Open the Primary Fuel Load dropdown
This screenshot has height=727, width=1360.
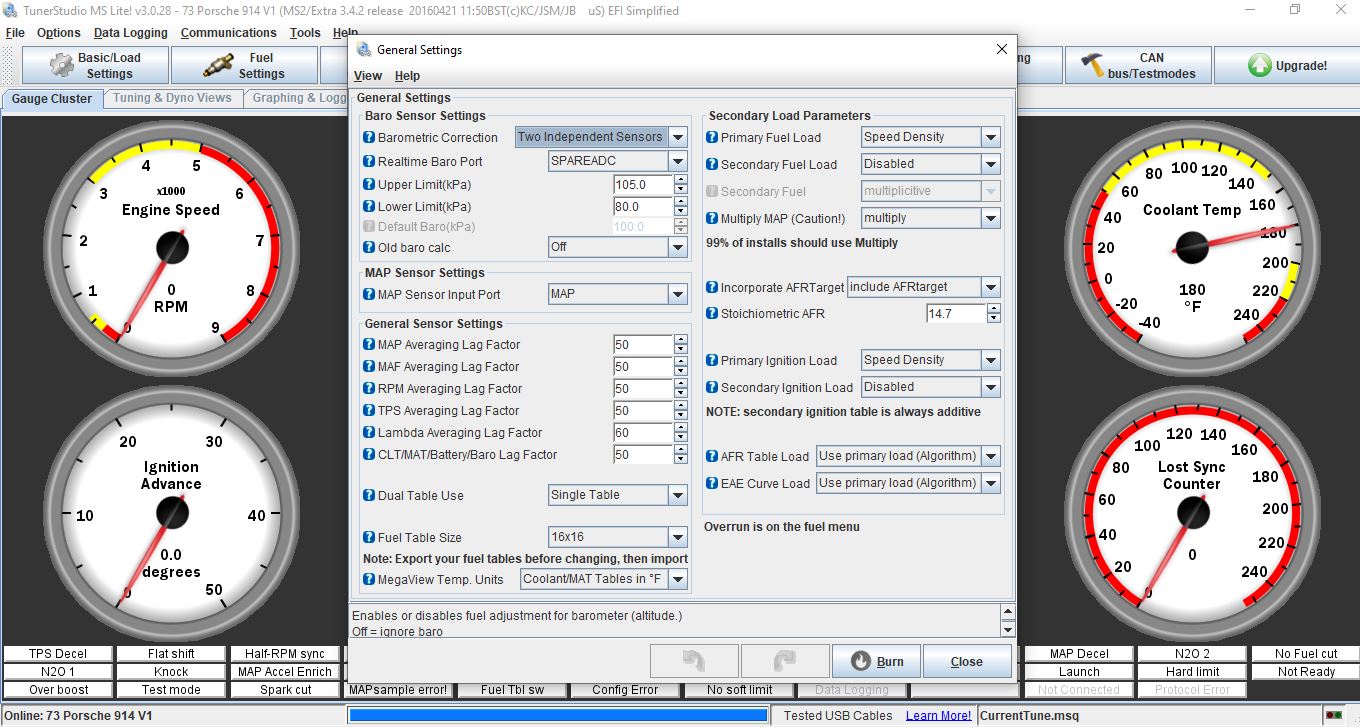(990, 138)
